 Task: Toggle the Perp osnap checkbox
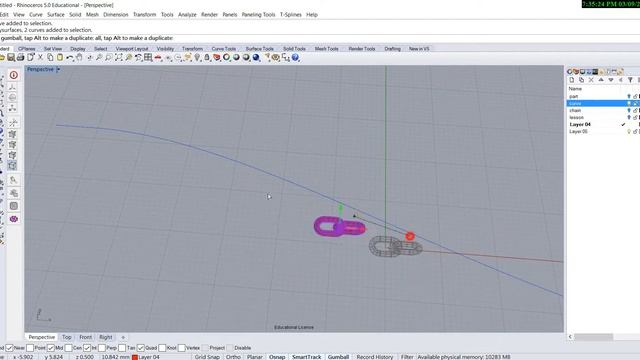click(x=102, y=348)
